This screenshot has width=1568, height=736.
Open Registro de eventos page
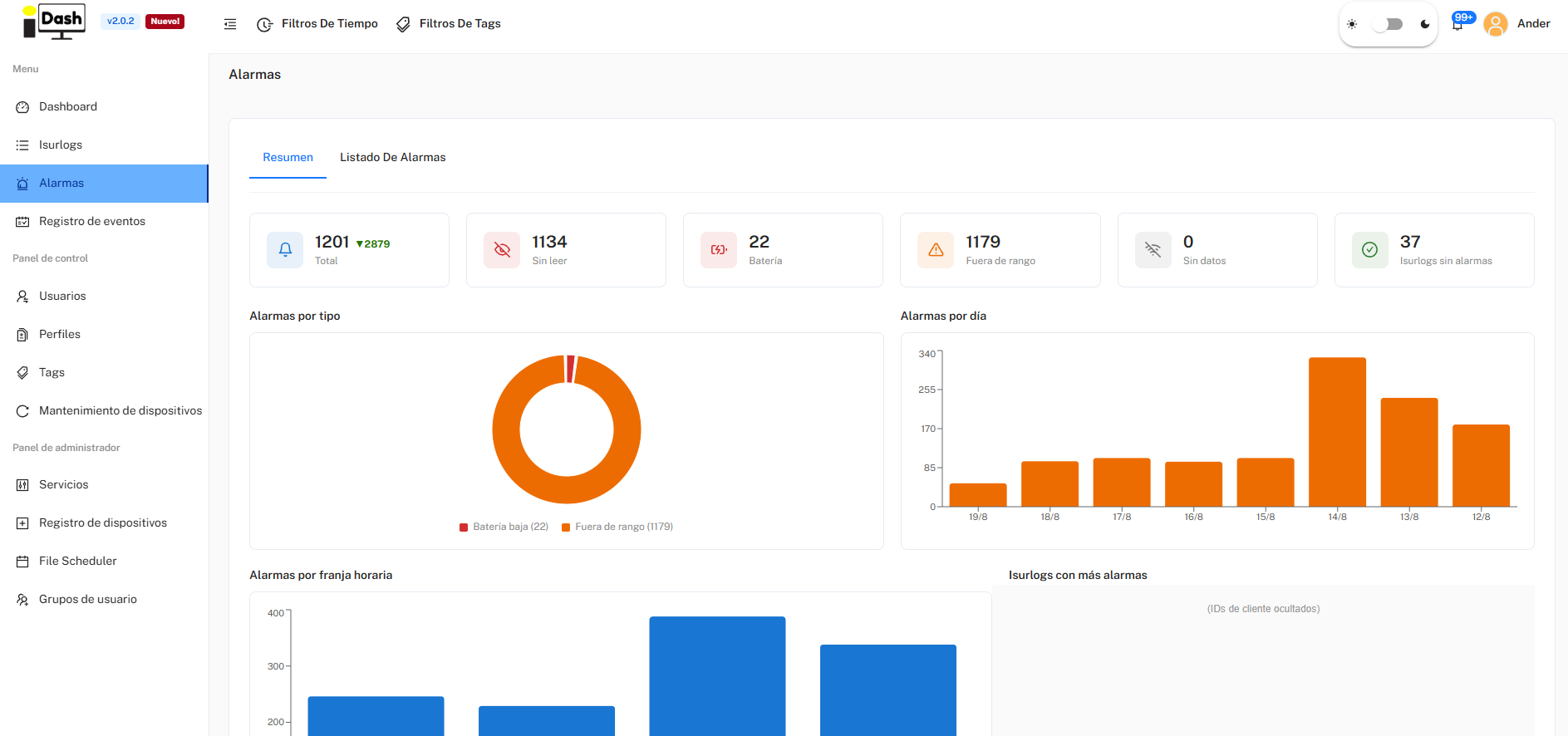point(104,222)
